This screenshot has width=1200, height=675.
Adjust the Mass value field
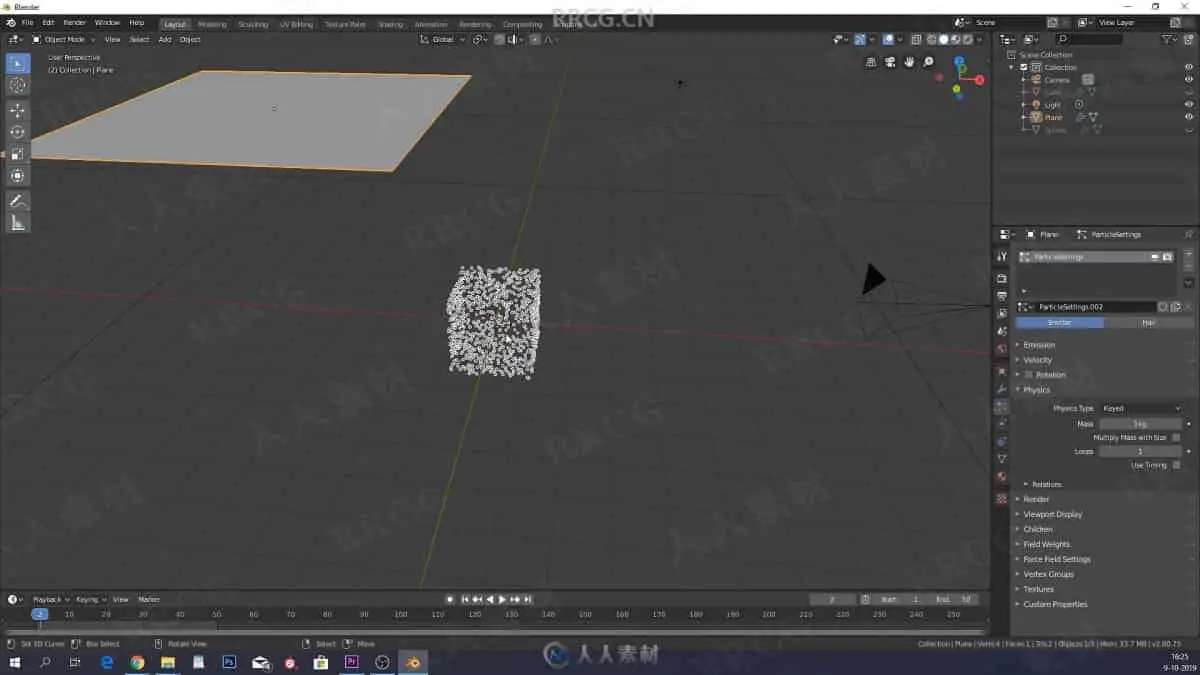[1140, 424]
